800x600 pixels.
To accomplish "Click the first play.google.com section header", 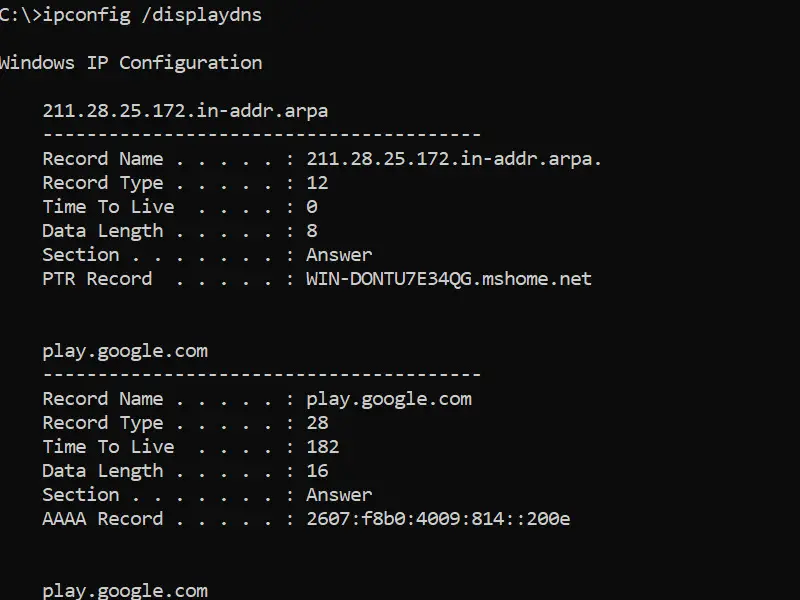I will tap(125, 351).
